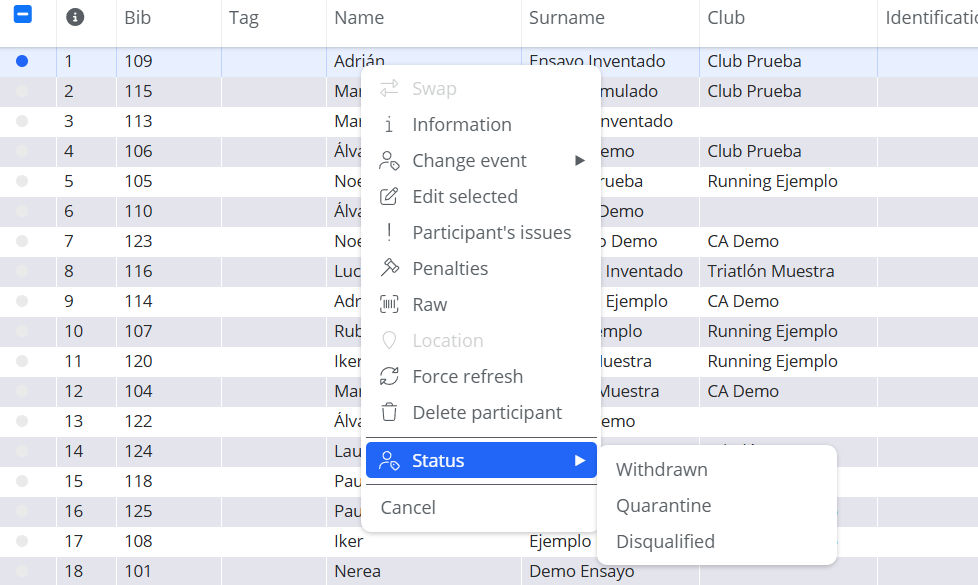
Task: Click the Information 'i' icon in menu
Action: (x=389, y=125)
